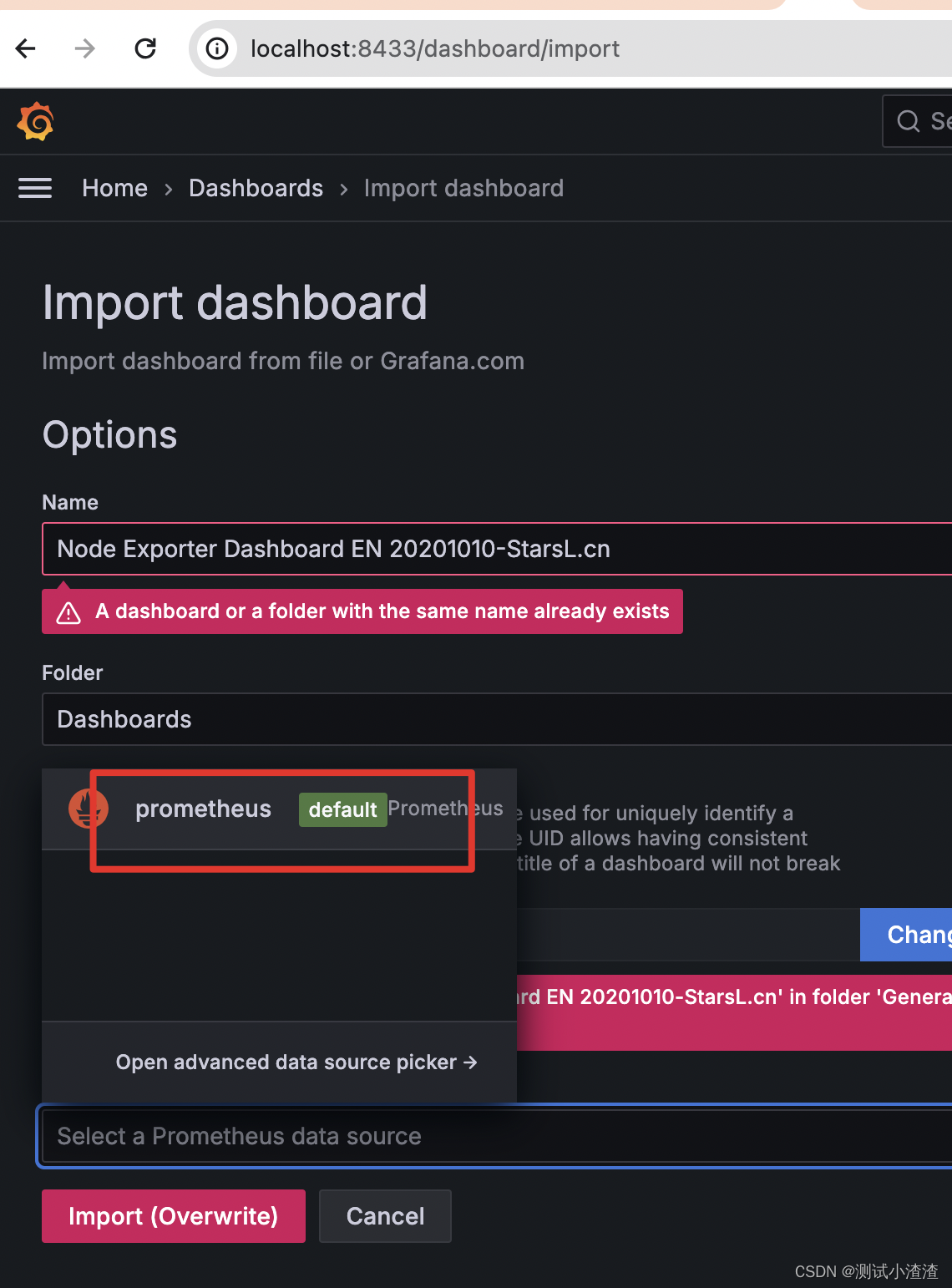Click the Change uid button
The width and height of the screenshot is (952, 1288).
[906, 935]
